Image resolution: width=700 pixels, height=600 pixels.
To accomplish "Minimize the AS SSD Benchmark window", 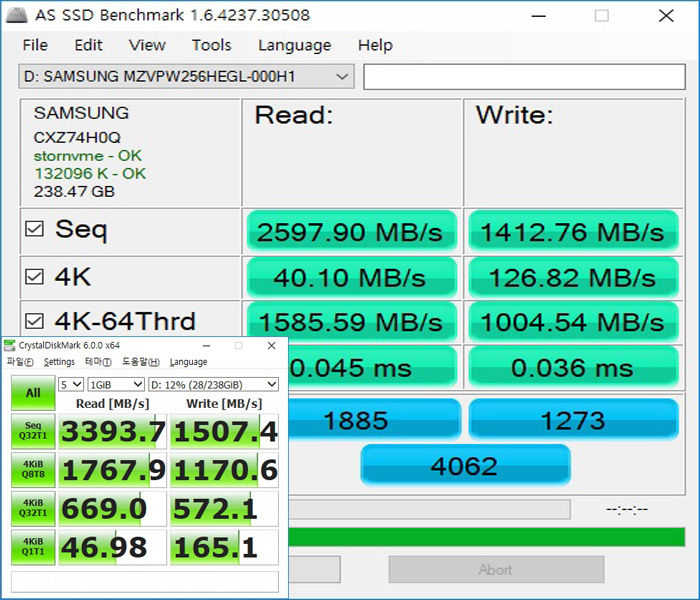I will pyautogui.click(x=538, y=16).
